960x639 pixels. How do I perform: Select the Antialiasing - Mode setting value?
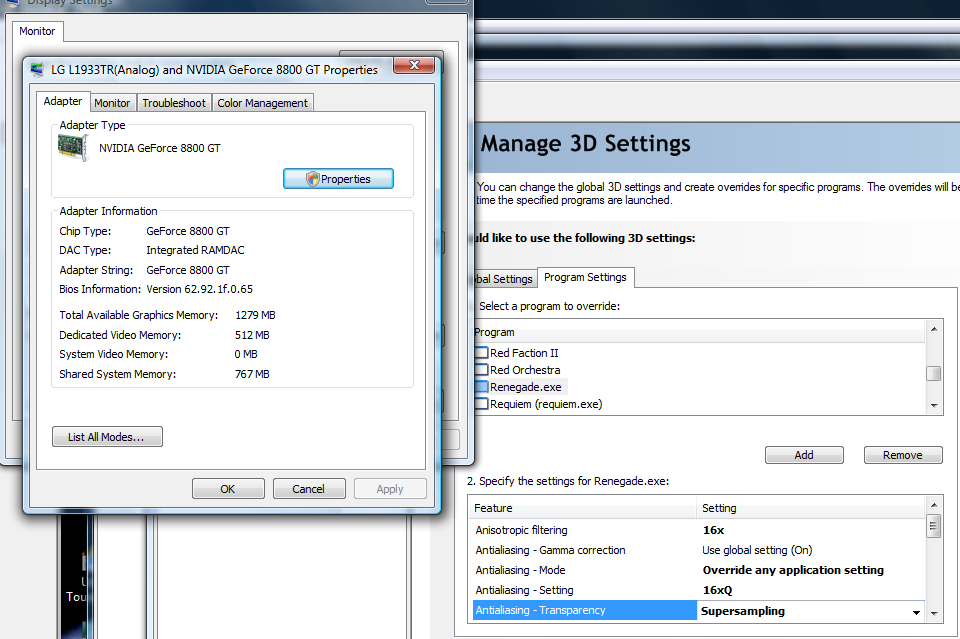tap(793, 570)
